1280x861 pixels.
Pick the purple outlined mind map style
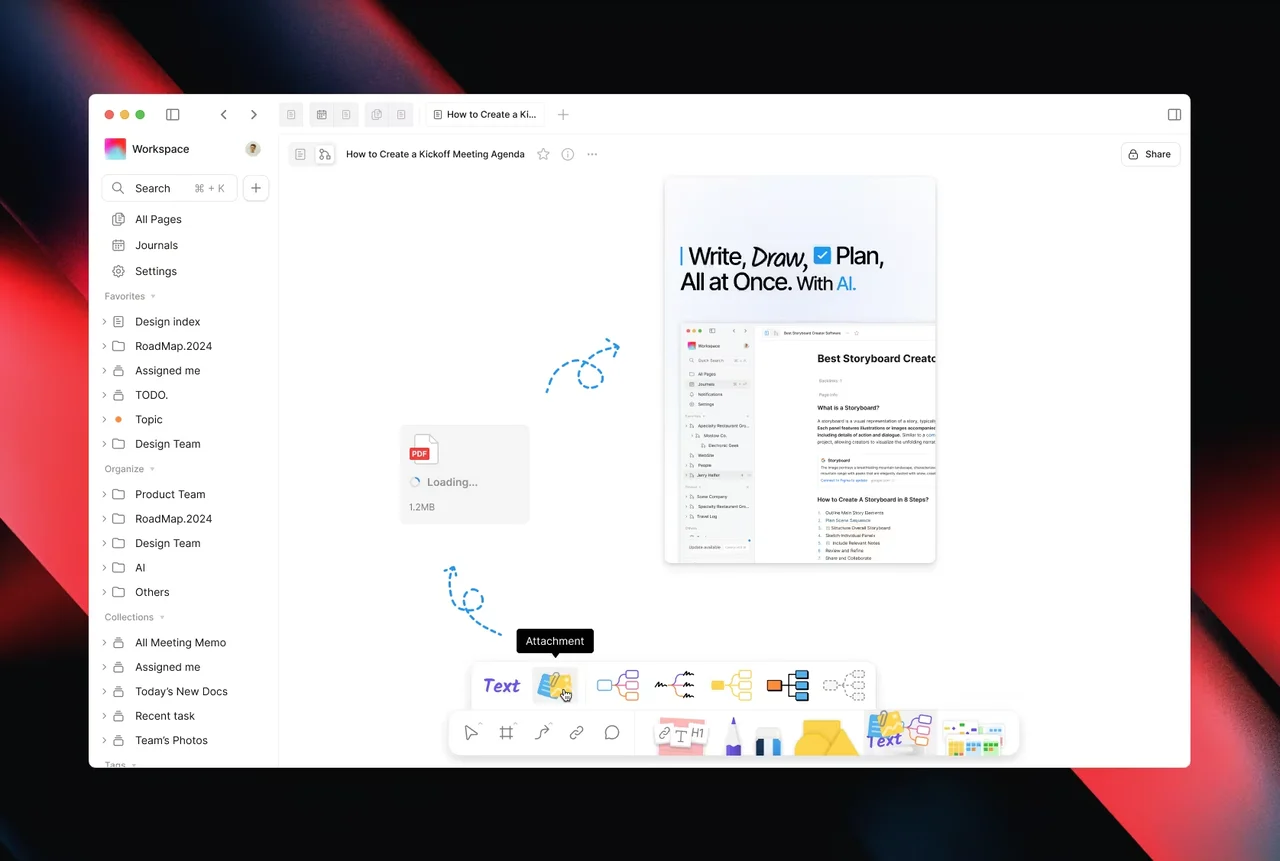(618, 686)
